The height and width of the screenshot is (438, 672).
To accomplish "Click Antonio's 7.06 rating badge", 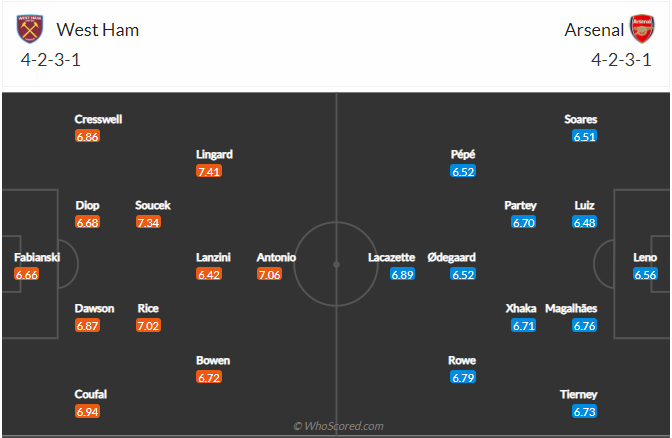I will coord(270,274).
